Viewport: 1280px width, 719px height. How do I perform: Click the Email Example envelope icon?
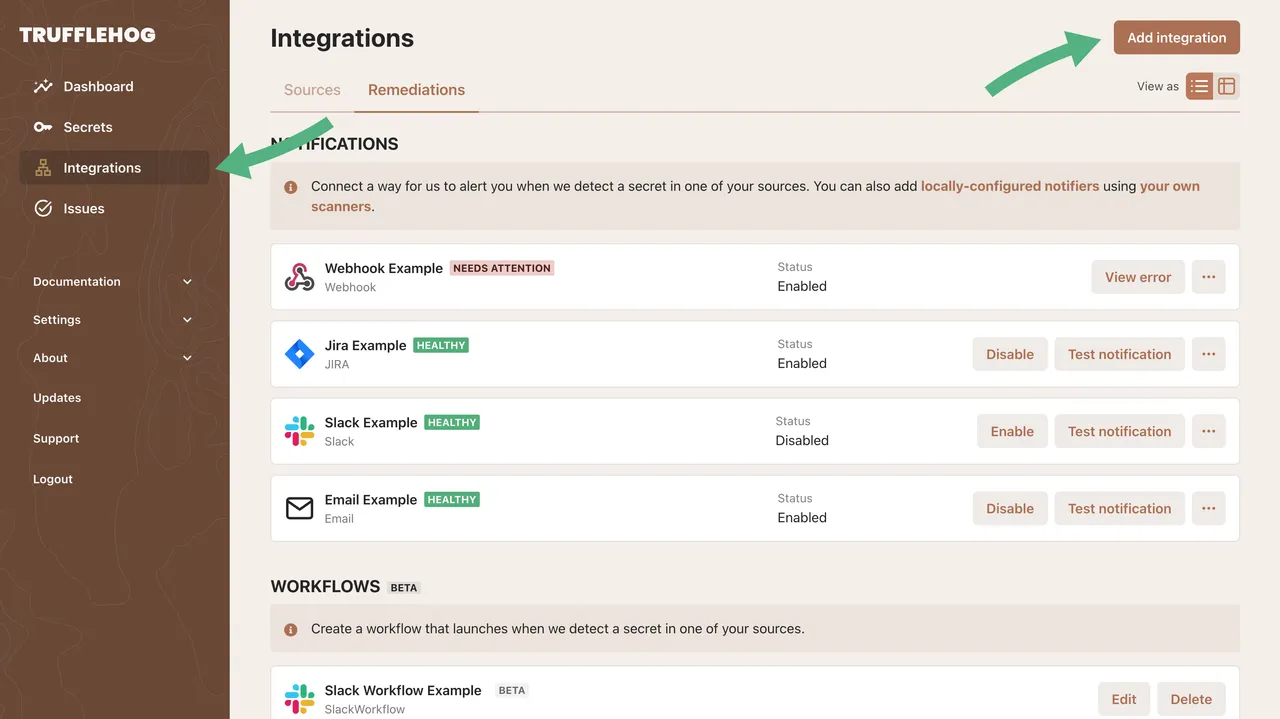coord(299,508)
